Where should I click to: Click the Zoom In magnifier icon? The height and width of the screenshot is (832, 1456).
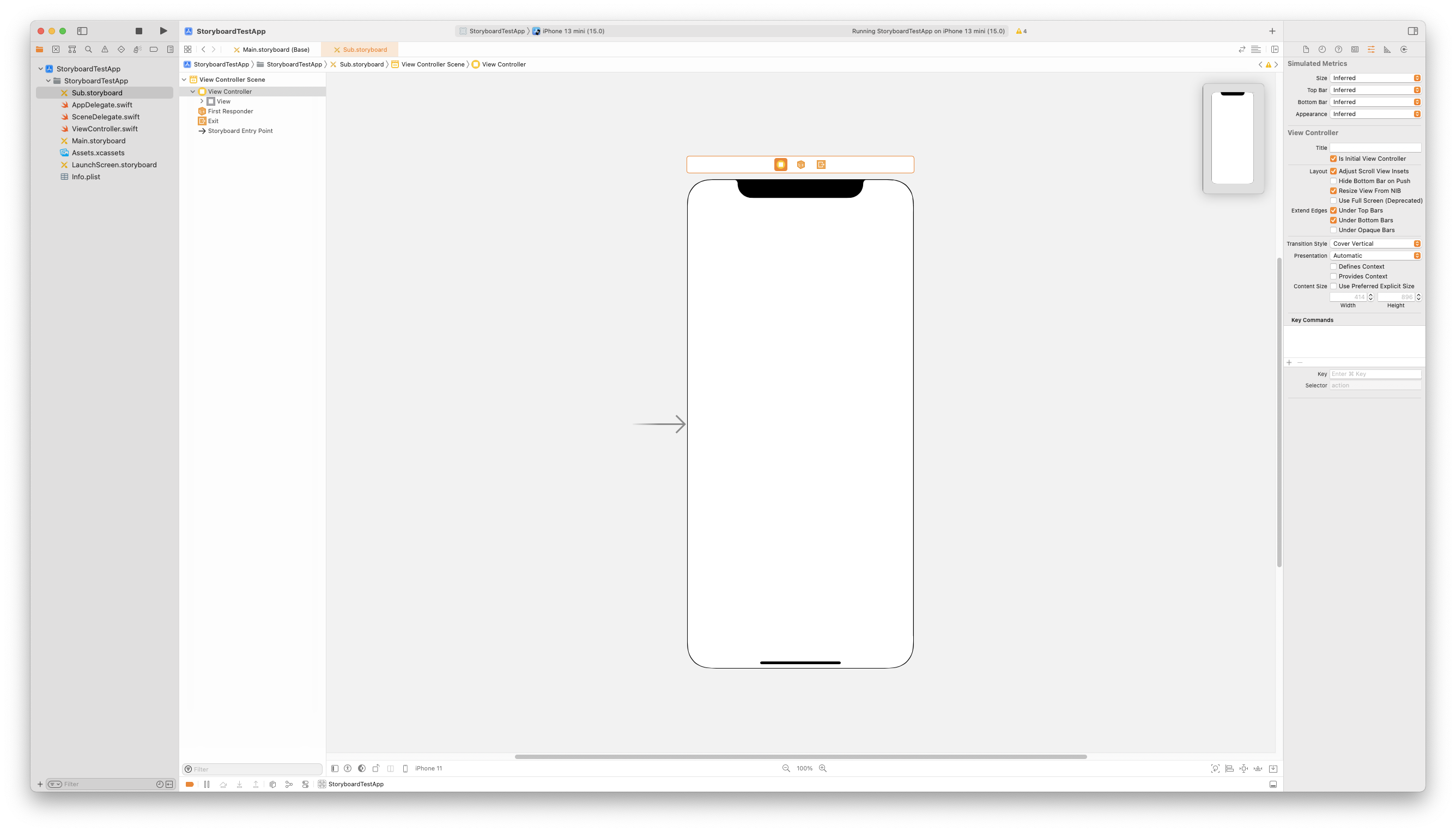[823, 769]
